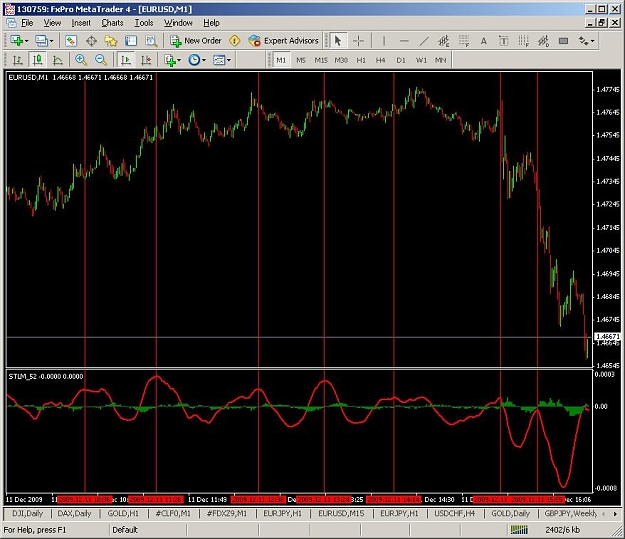The height and width of the screenshot is (539, 625).
Task: Select the Fibonacci Time Zones tool
Action: point(523,41)
